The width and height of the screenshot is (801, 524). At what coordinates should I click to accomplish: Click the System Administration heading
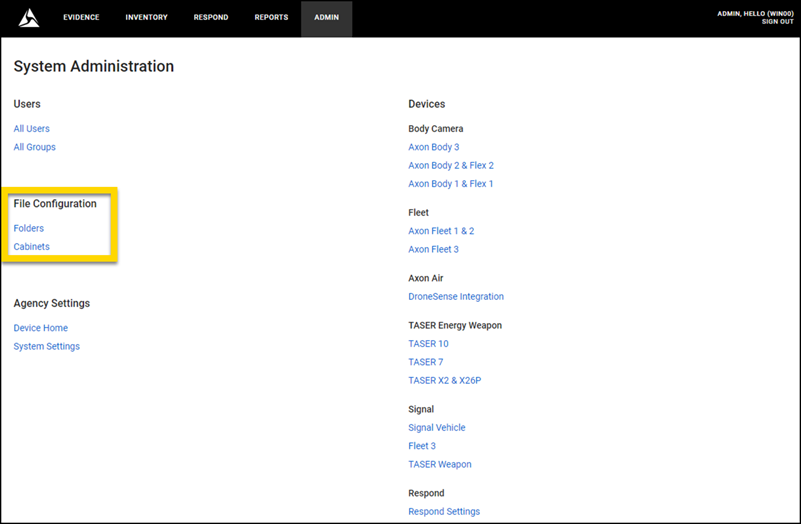coord(93,66)
